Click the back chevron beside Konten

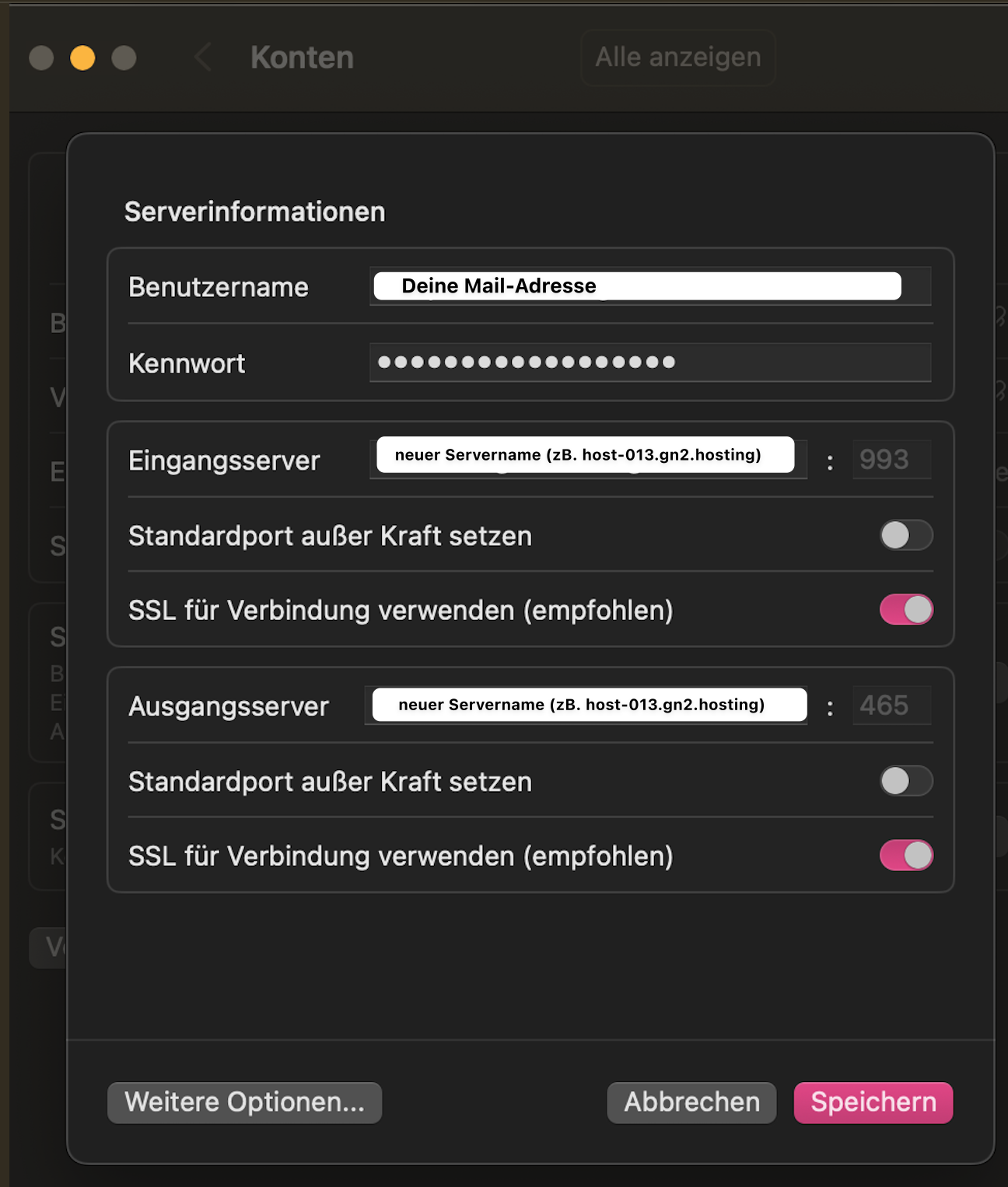coord(203,58)
